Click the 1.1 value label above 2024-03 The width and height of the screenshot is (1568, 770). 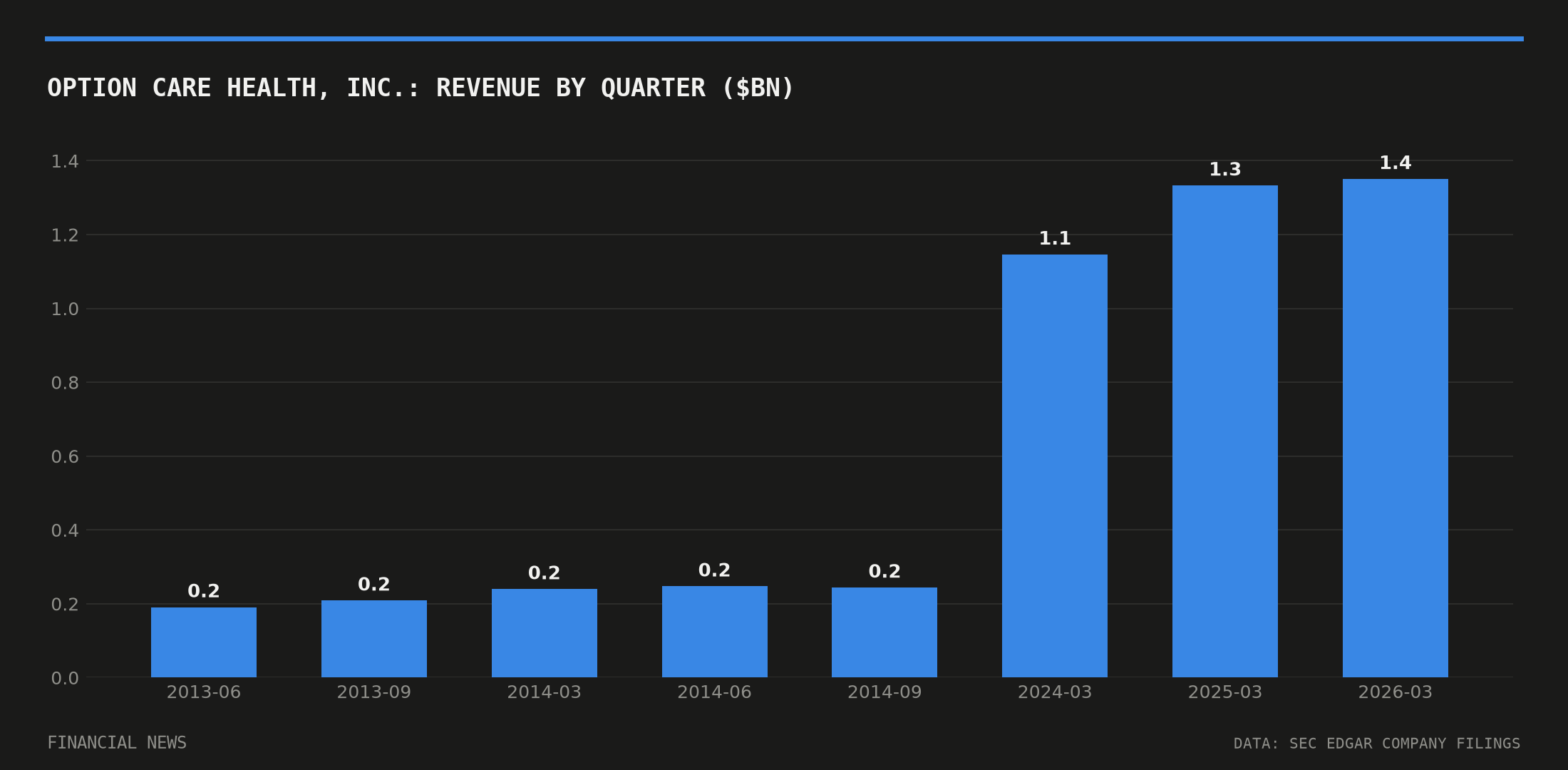click(1055, 239)
